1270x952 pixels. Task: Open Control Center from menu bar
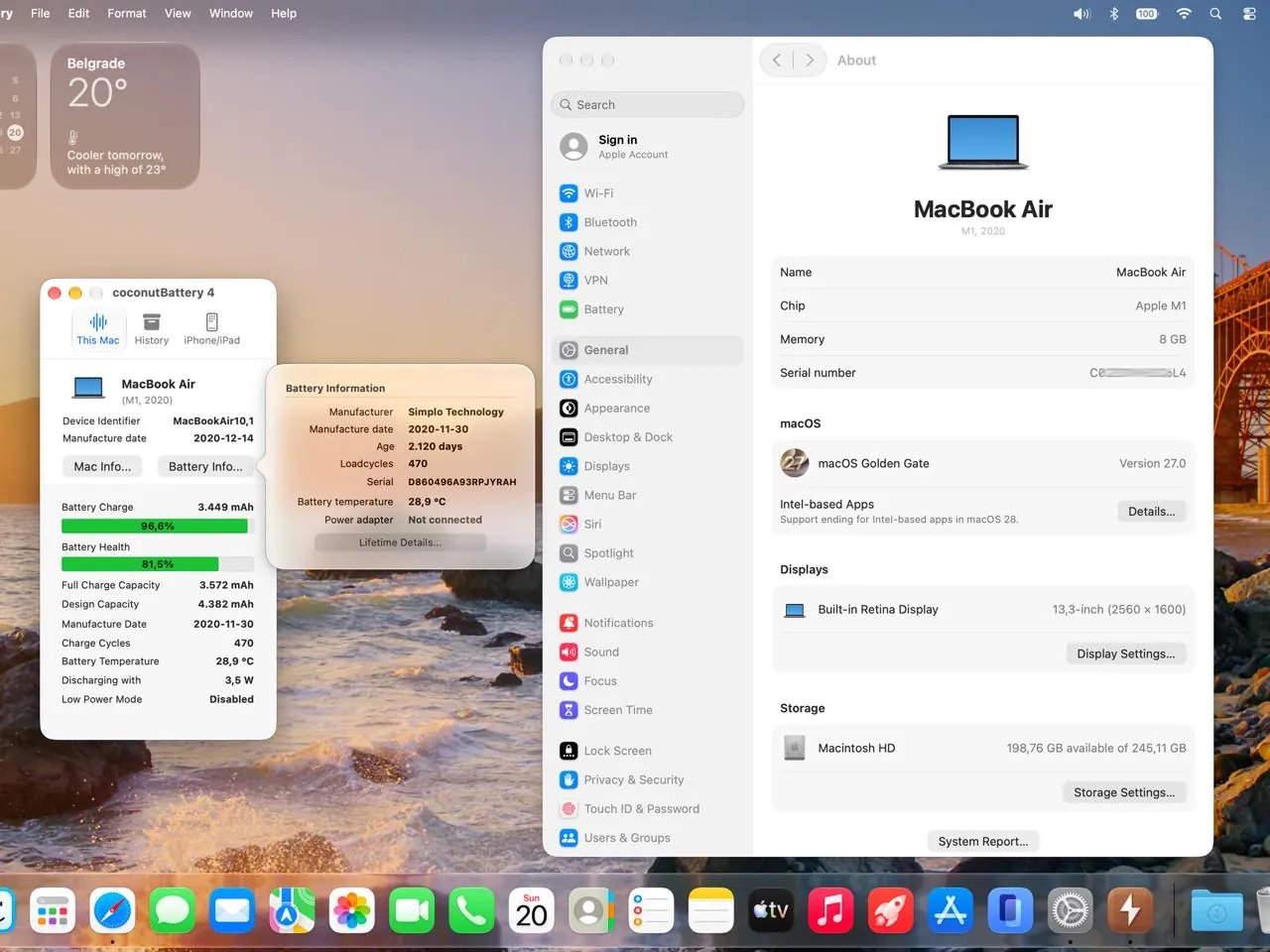point(1249,14)
